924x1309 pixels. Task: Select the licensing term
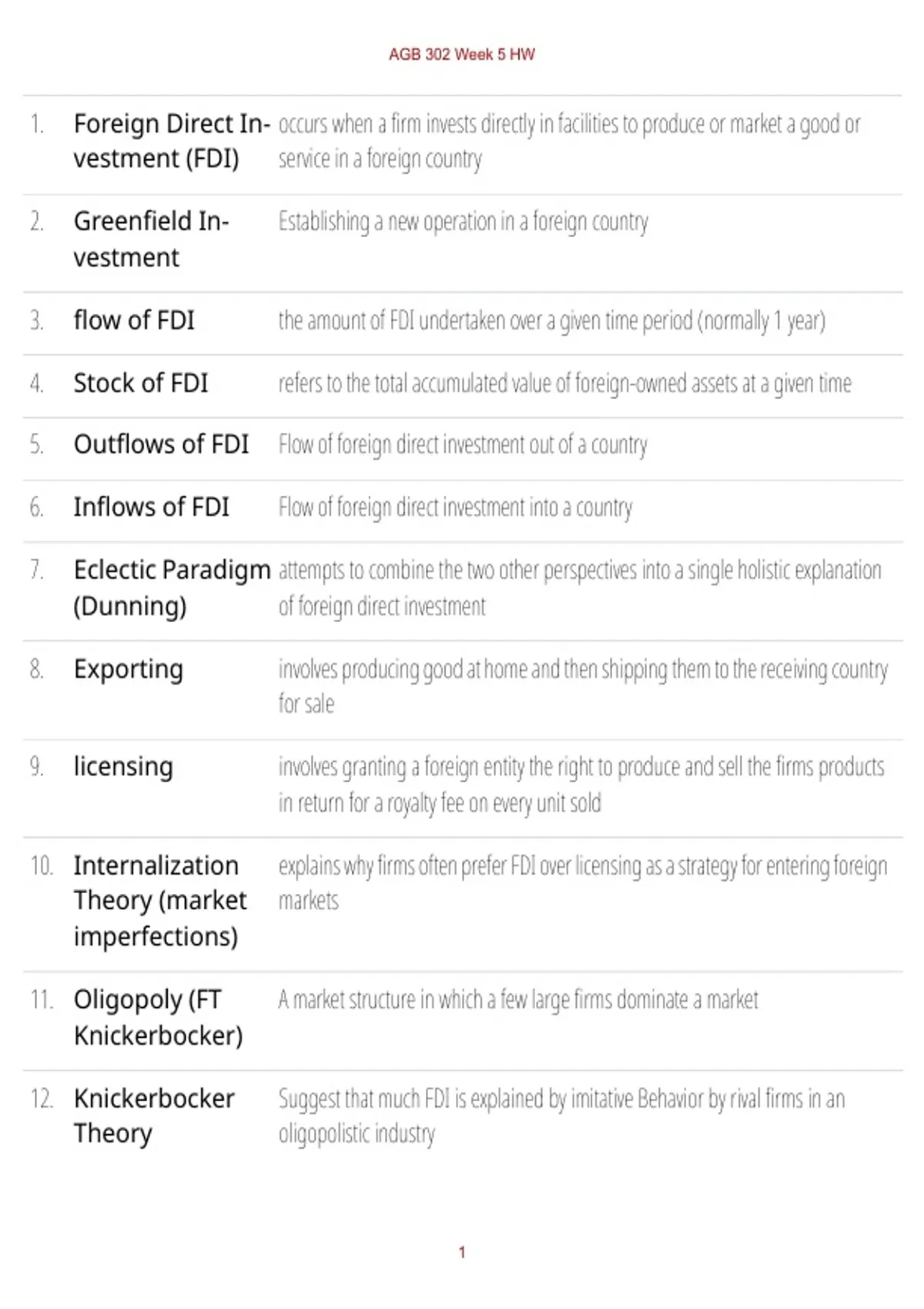pyautogui.click(x=123, y=767)
